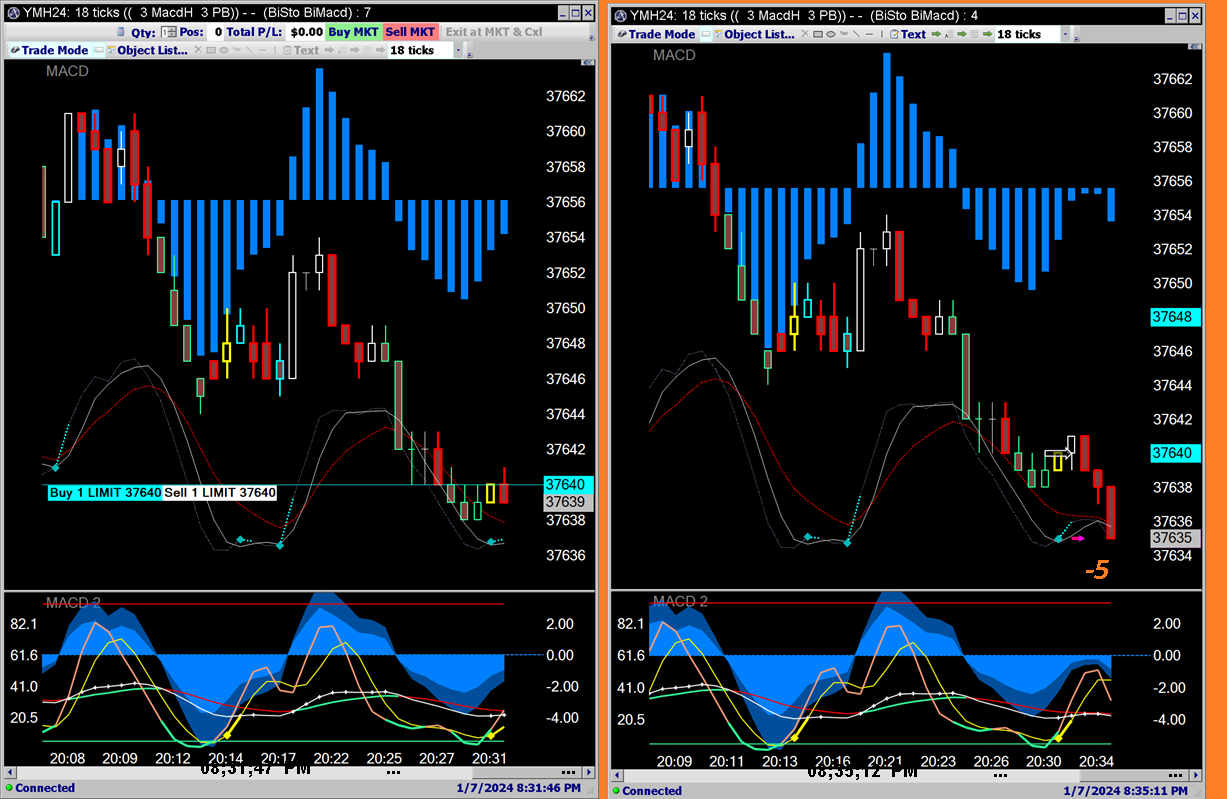
Task: Click Trade Mode adjacent panel icon in left window
Action: (x=99, y=50)
